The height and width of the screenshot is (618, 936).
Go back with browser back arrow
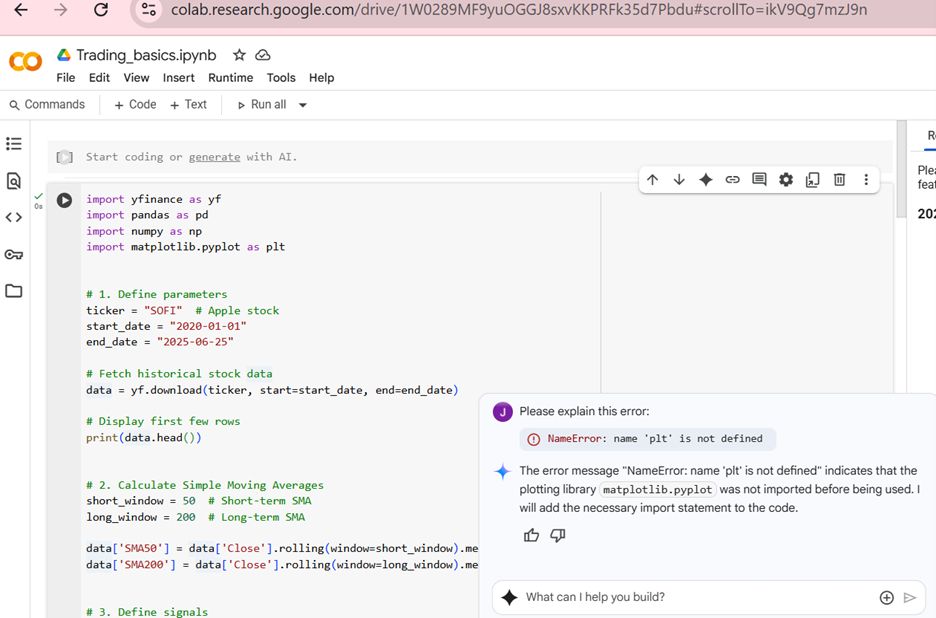point(21,10)
